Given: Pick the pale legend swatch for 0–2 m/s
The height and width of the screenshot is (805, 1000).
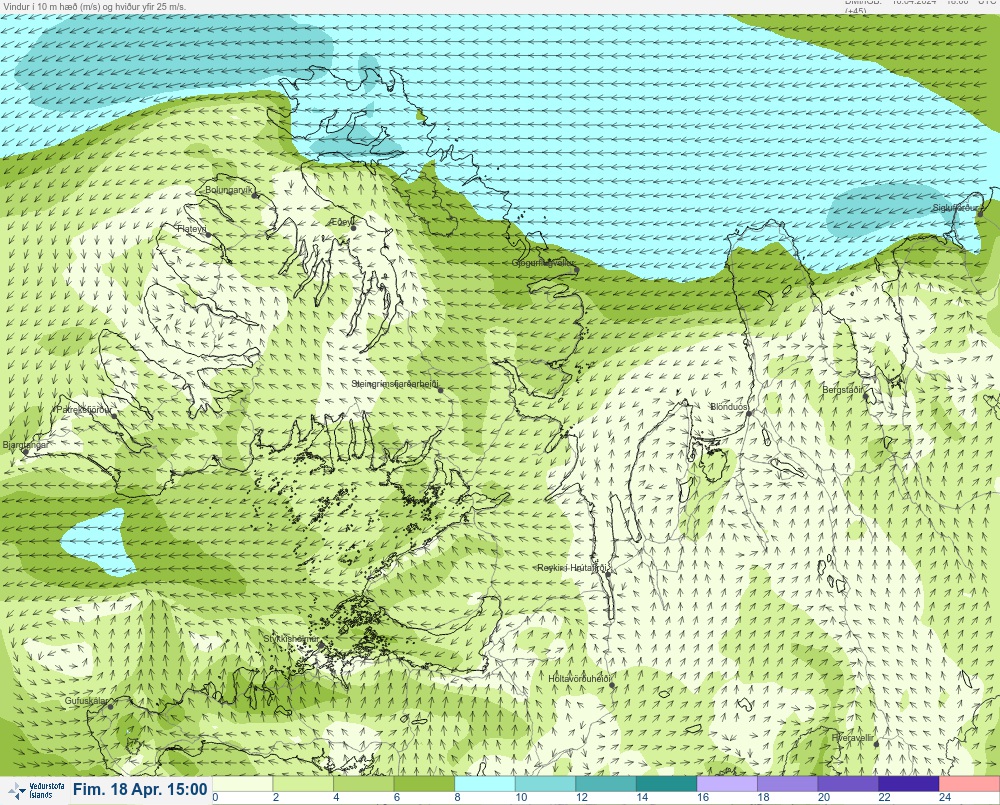Looking at the screenshot, I should coord(242,783).
